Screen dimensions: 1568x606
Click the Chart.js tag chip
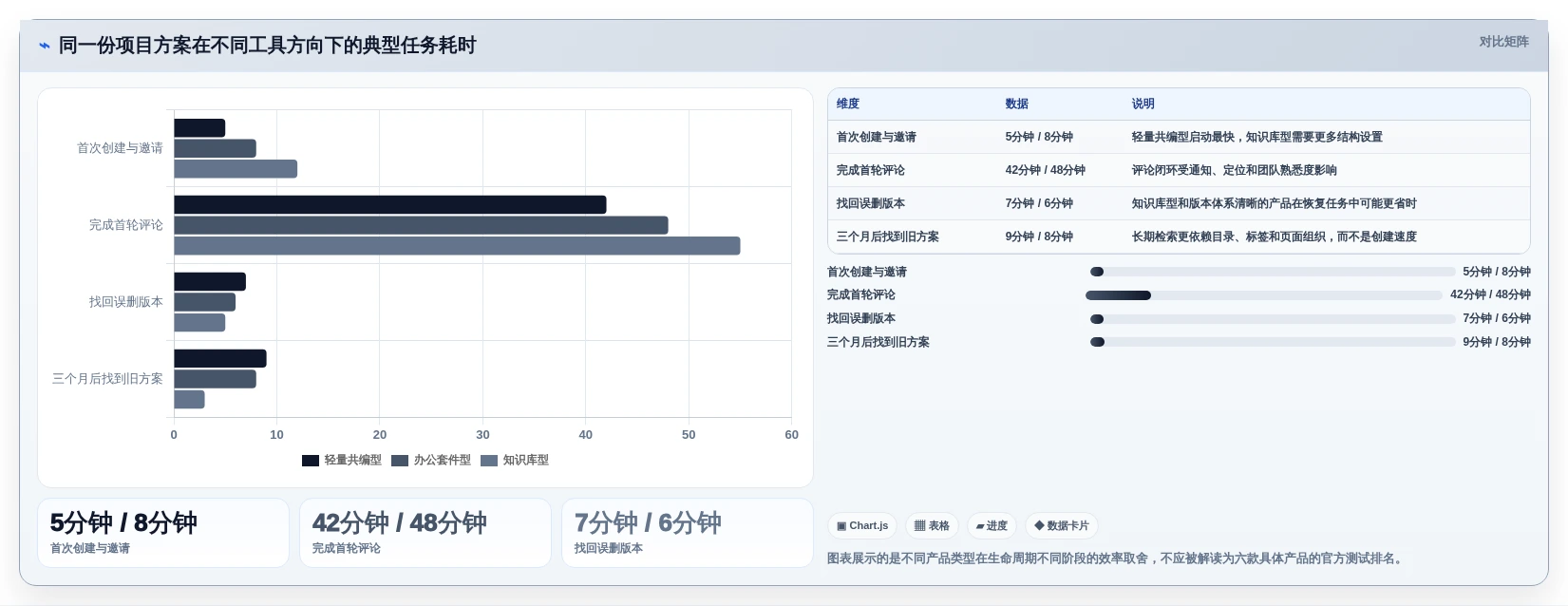862,525
